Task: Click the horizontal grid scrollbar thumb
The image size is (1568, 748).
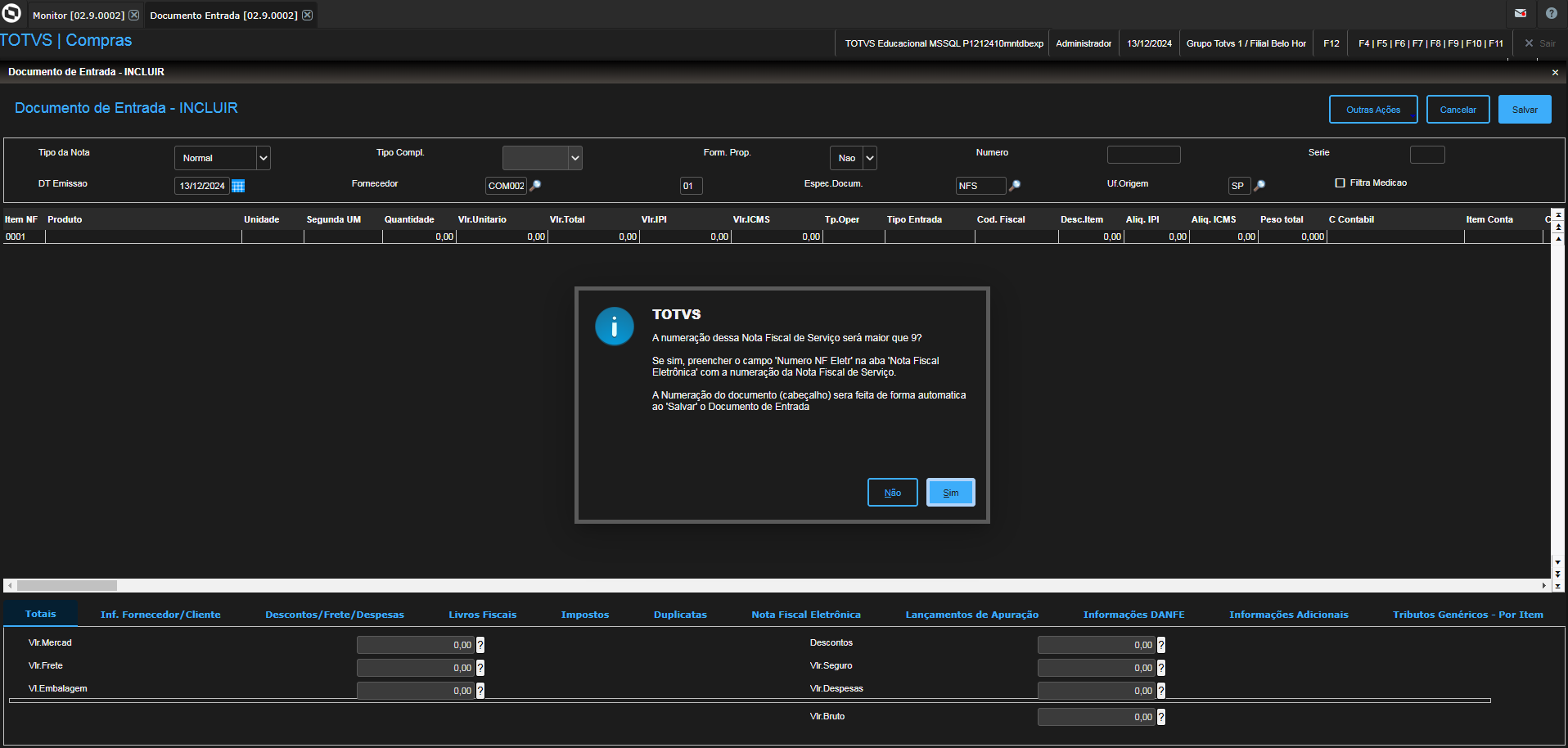Action: pos(67,585)
